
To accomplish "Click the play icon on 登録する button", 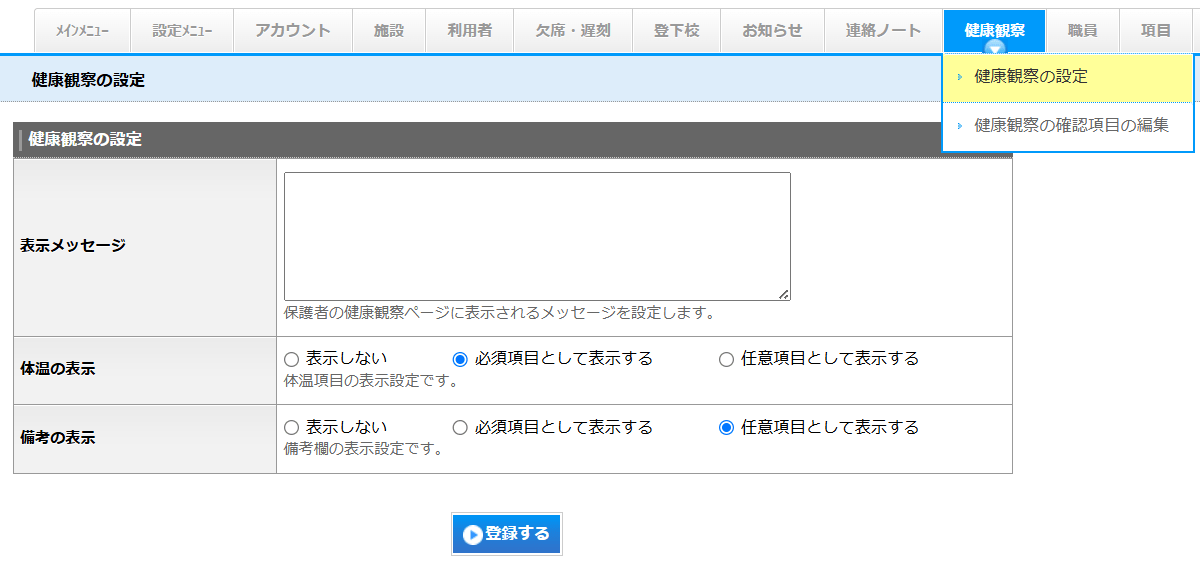I will tap(473, 535).
